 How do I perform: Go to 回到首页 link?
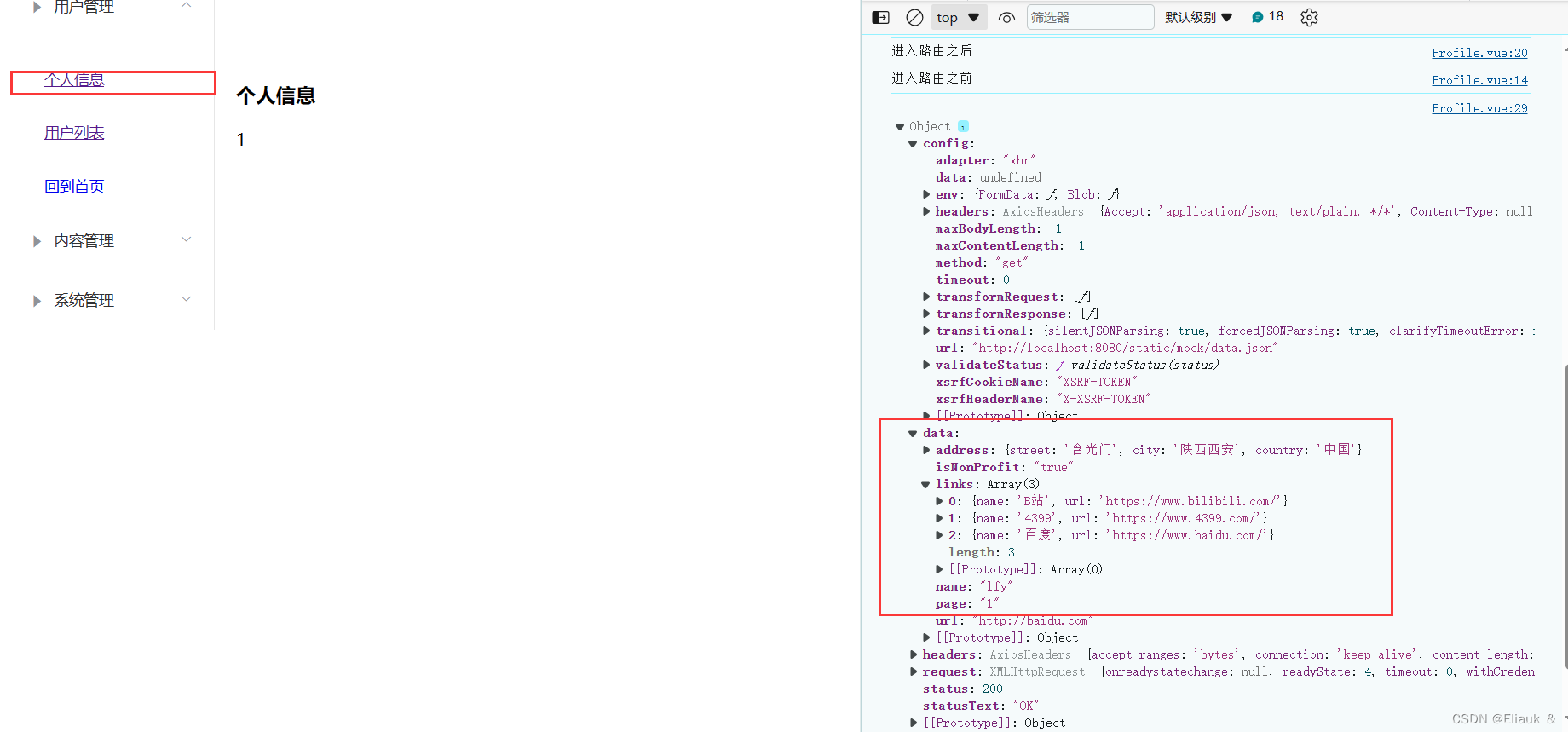[74, 187]
